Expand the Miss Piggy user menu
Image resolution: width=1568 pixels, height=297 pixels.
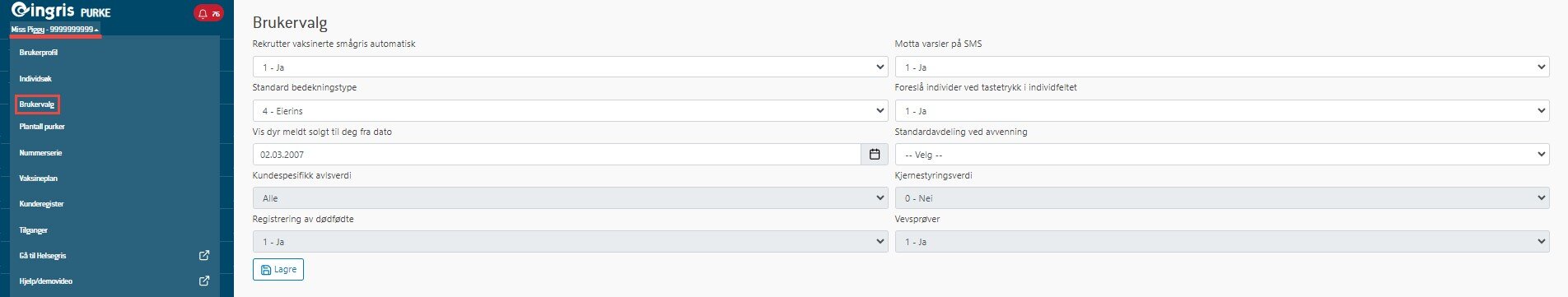[55, 30]
